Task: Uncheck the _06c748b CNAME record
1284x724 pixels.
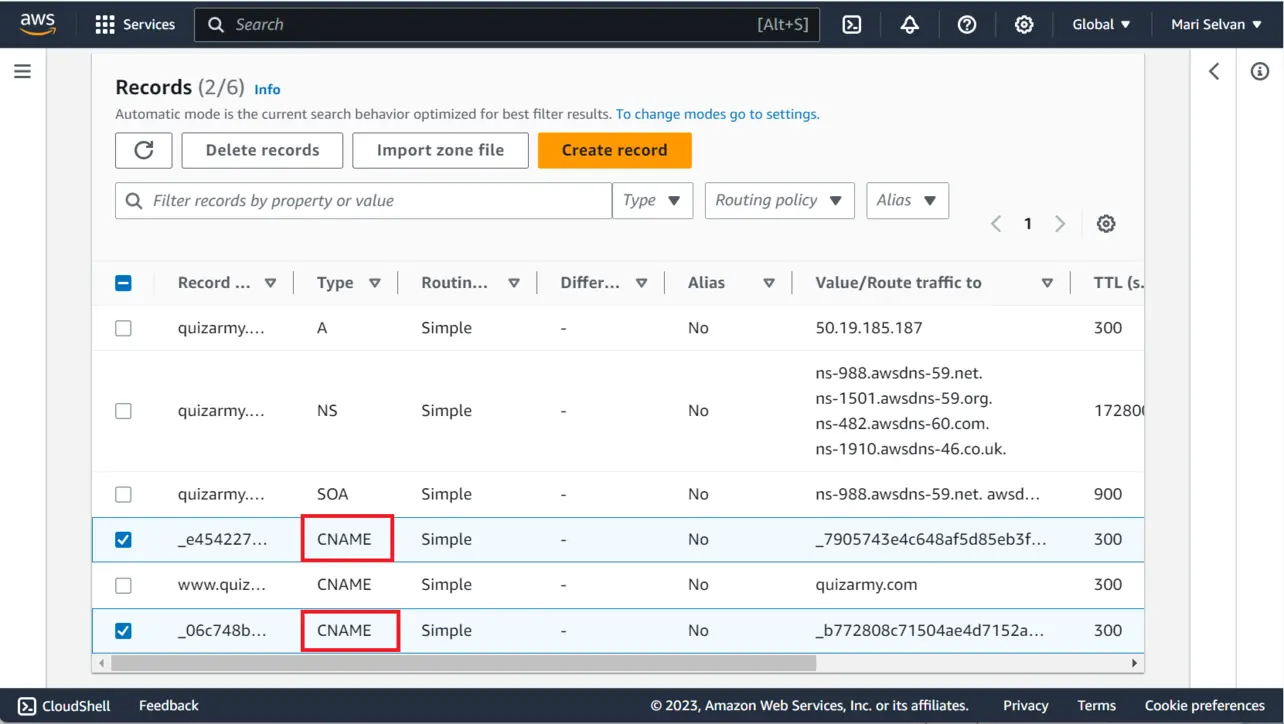Action: 123,631
